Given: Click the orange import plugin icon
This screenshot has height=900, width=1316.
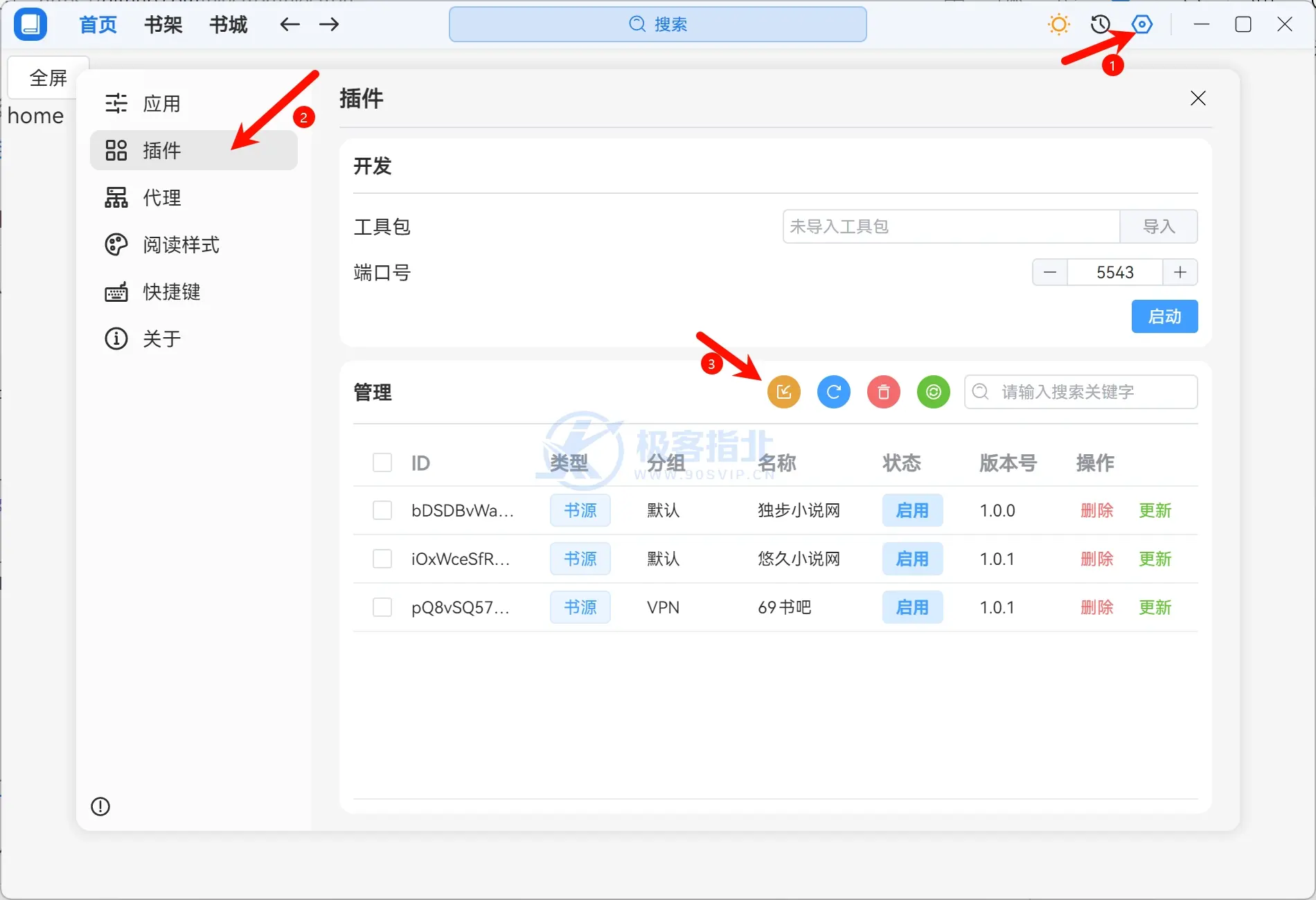Looking at the screenshot, I should click(x=784, y=392).
